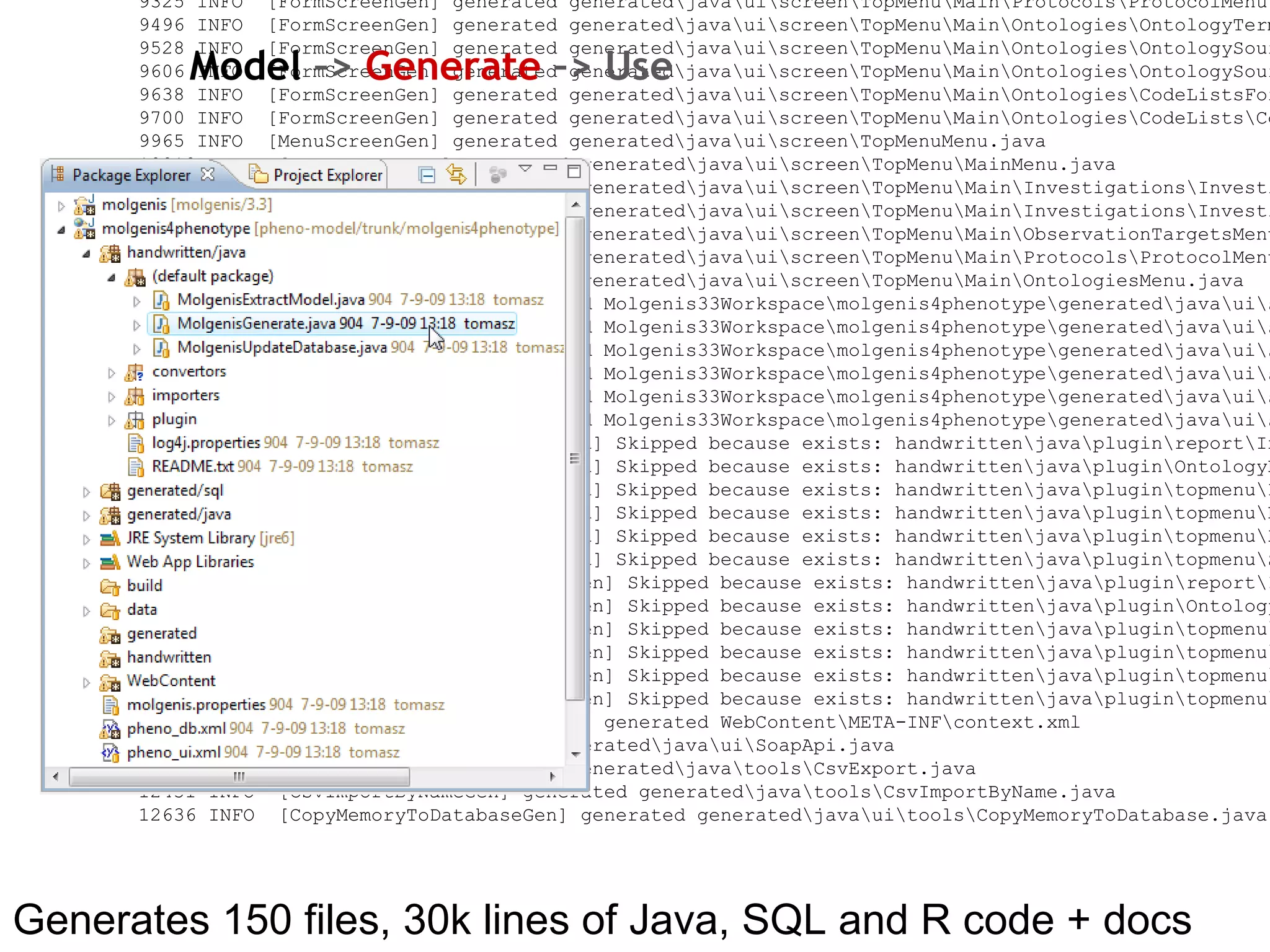Click the handwritten/java source folder icon

(x=110, y=253)
